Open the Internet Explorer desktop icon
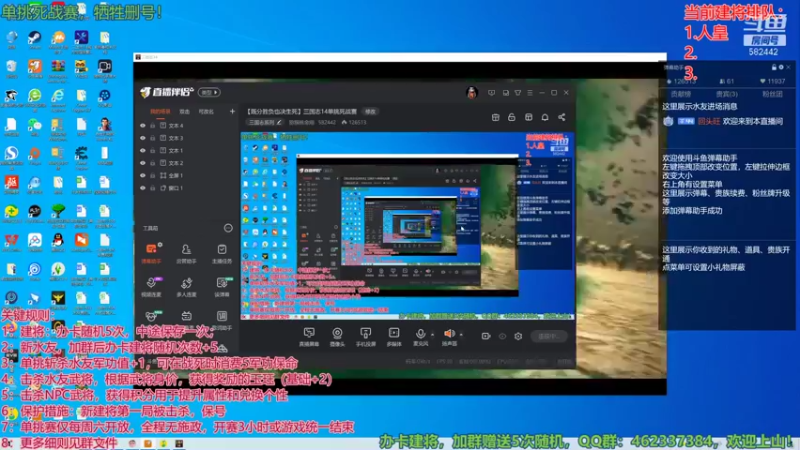The height and width of the screenshot is (450, 800). pos(58,98)
